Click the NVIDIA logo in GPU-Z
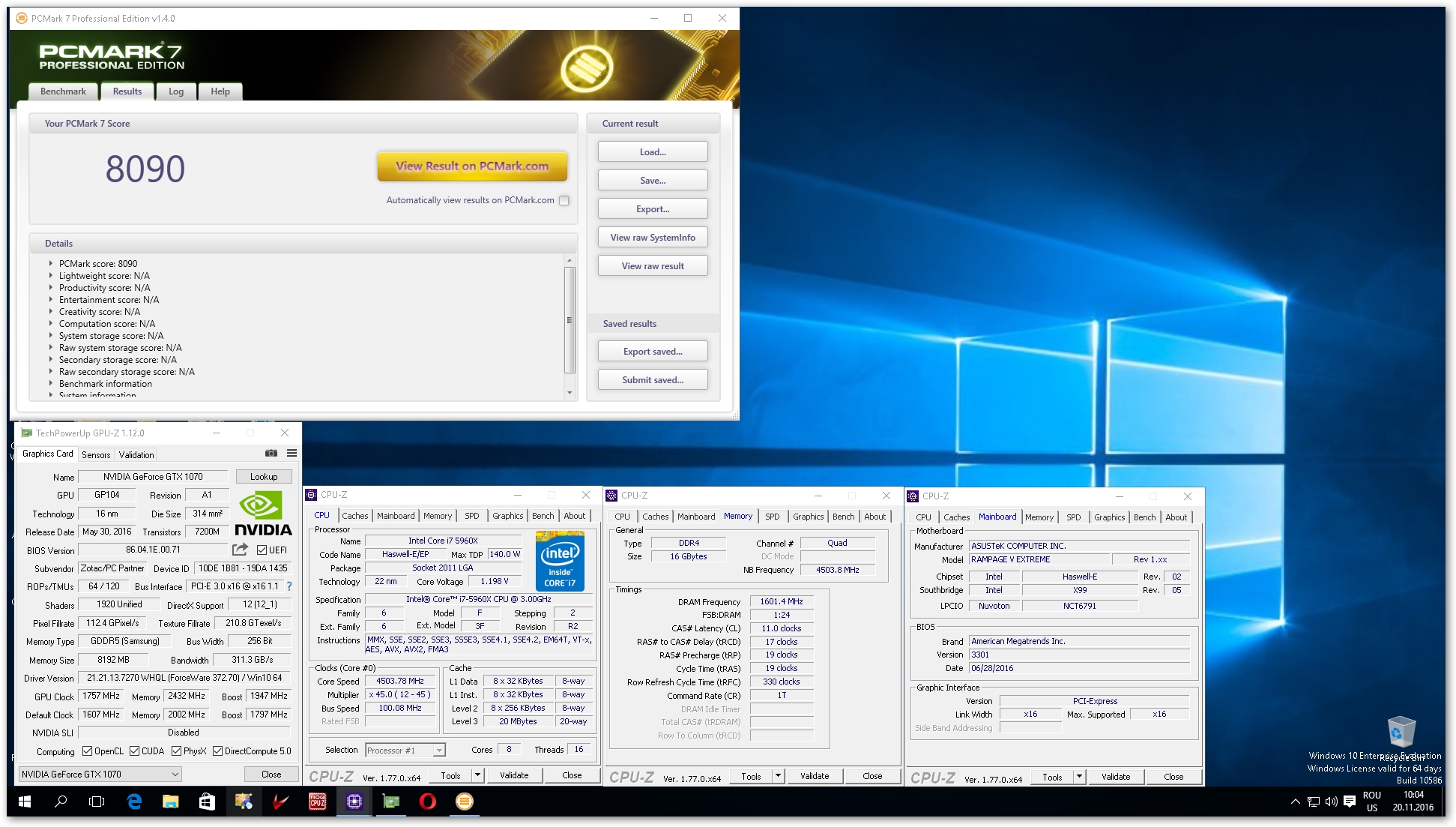Screen dimensions: 1456x827 pos(262,513)
